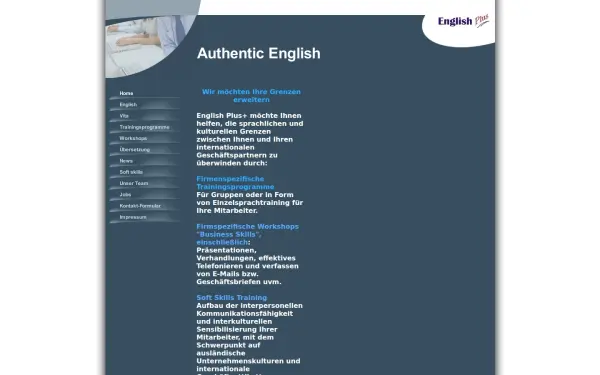Click the Authentic English heading
This screenshot has height=375, width=600.
[259, 54]
